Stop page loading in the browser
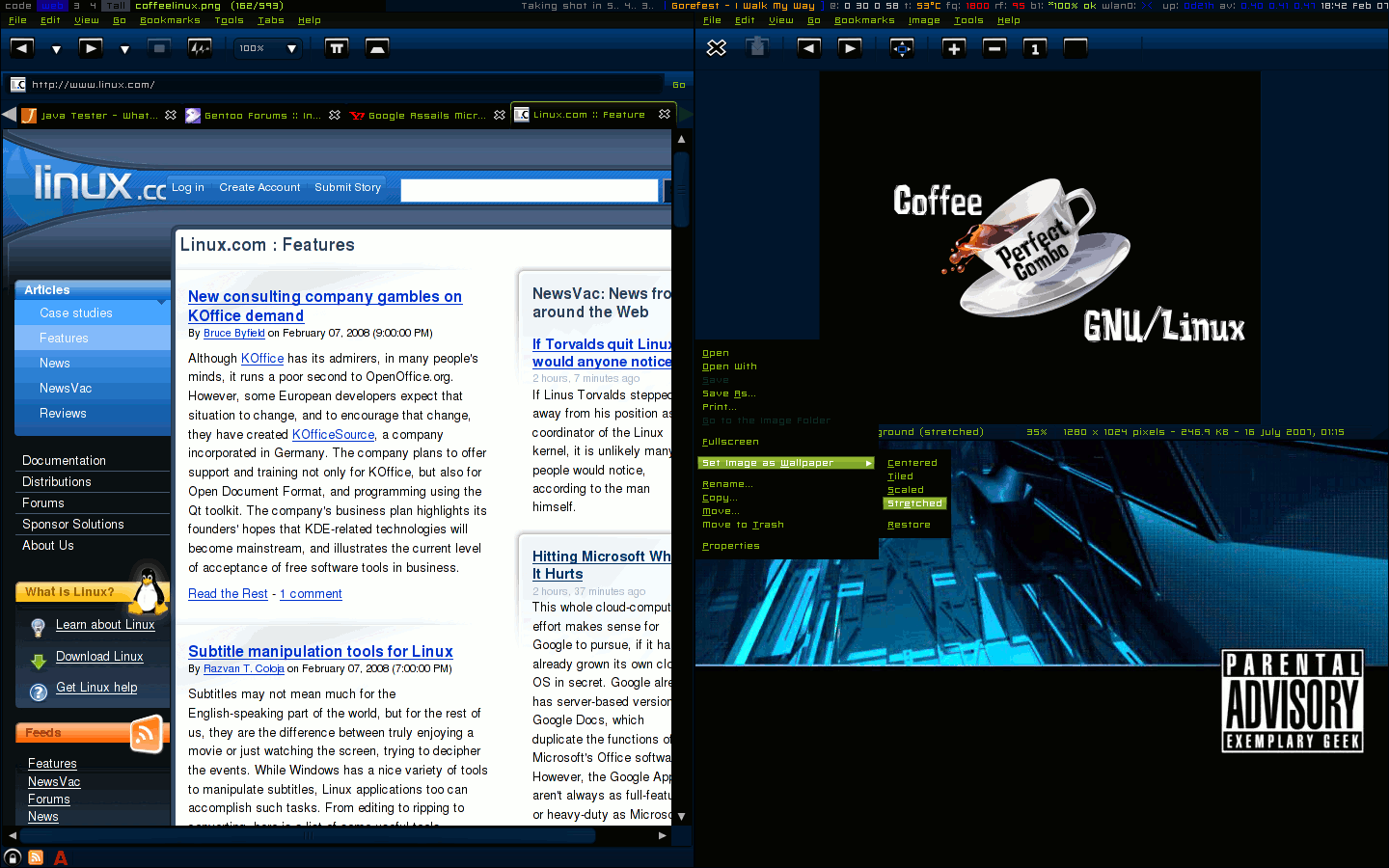The width and height of the screenshot is (1389, 868). pyautogui.click(x=159, y=47)
